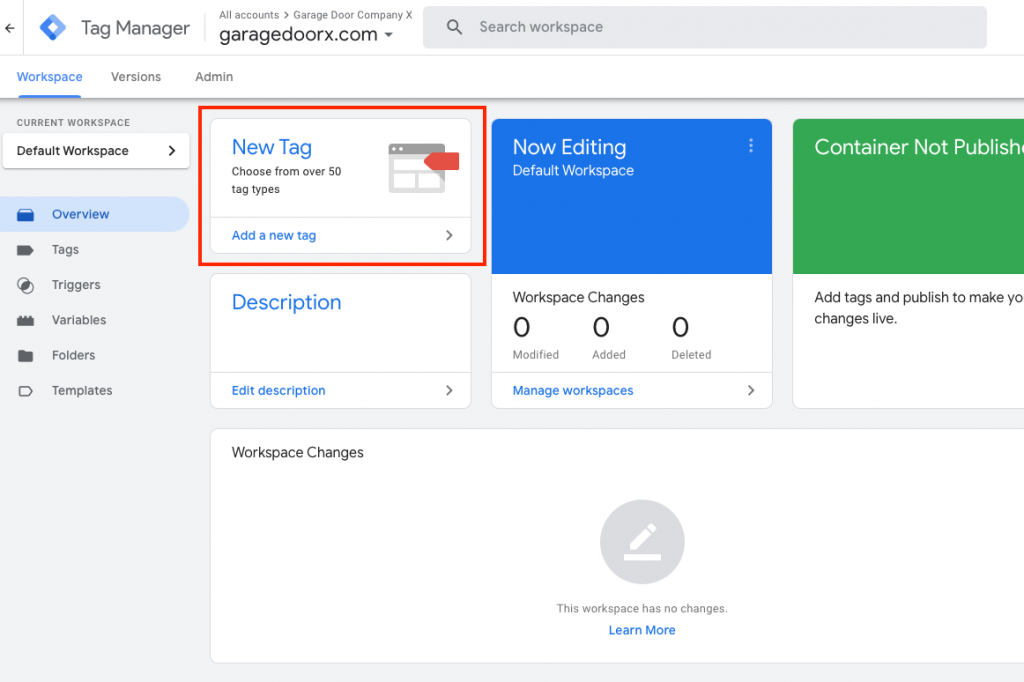Switch to the Workspace tab
Viewport: 1024px width, 682px height.
click(50, 76)
